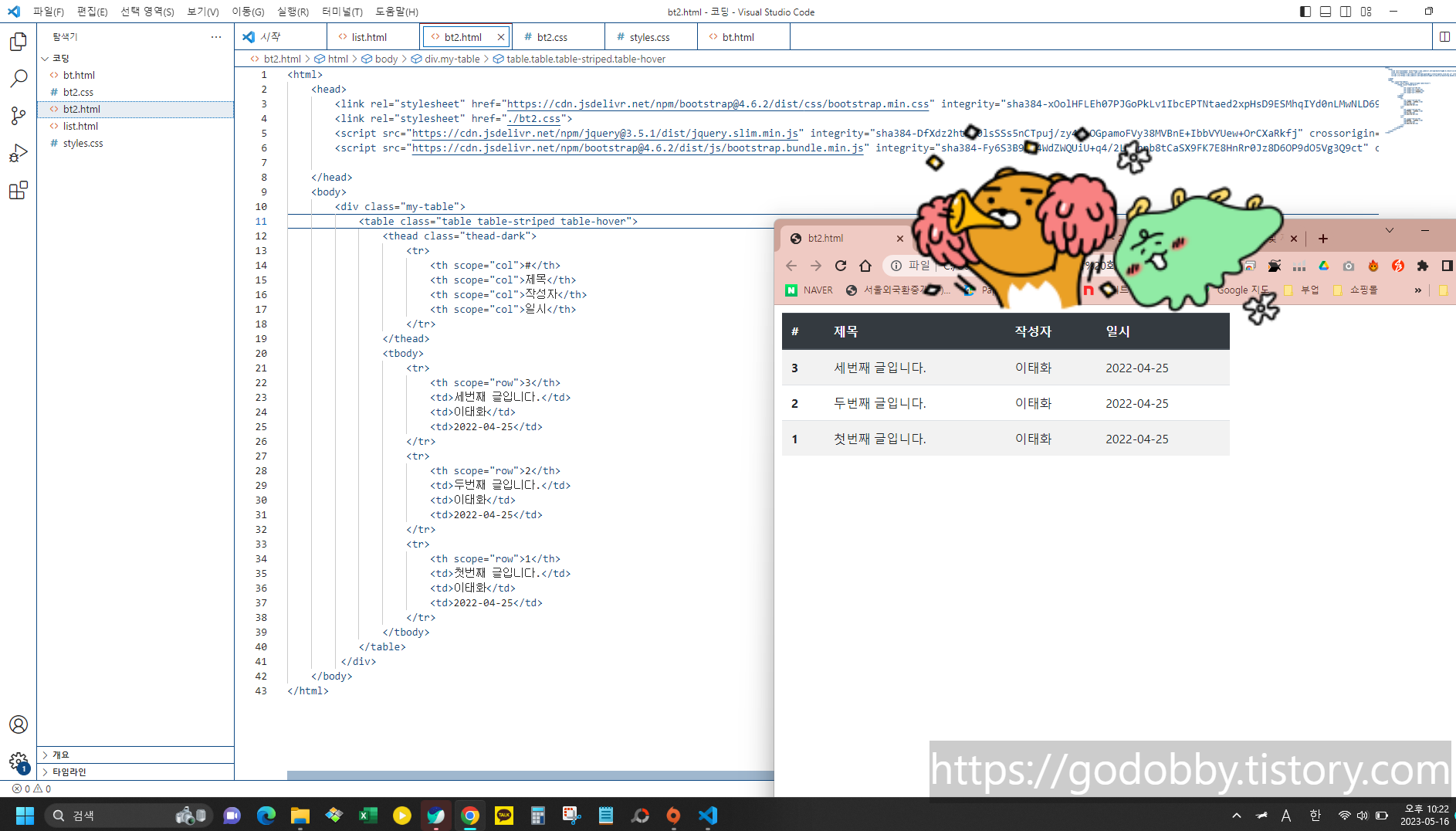Viewport: 1456px width, 831px height.
Task: Open styles.css in the explorer tree
Action: pyautogui.click(x=135, y=143)
